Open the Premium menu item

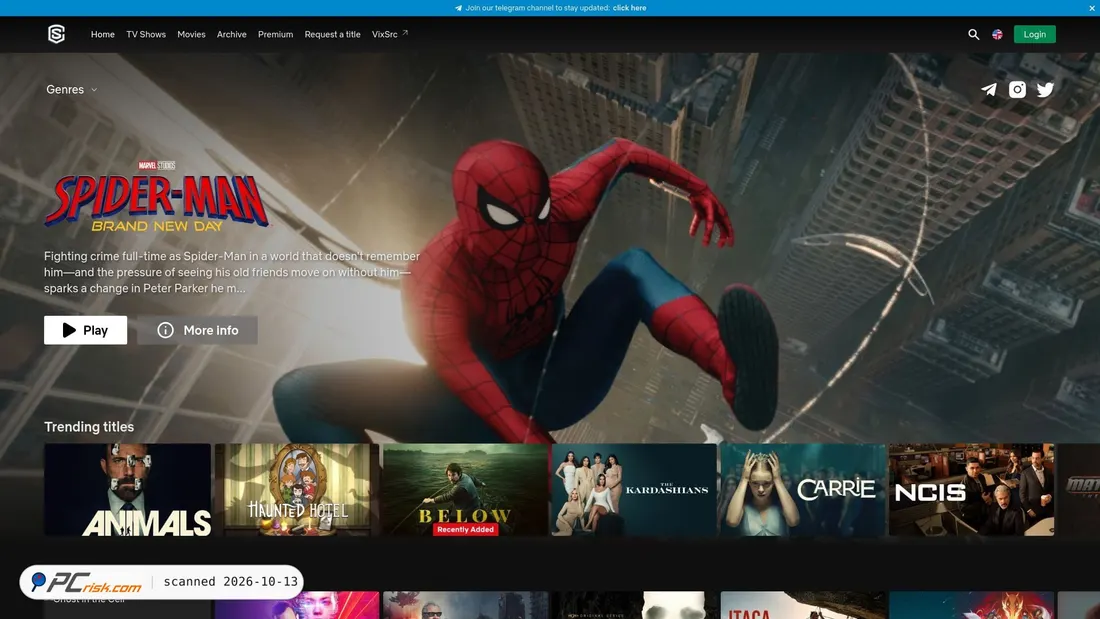(x=275, y=34)
